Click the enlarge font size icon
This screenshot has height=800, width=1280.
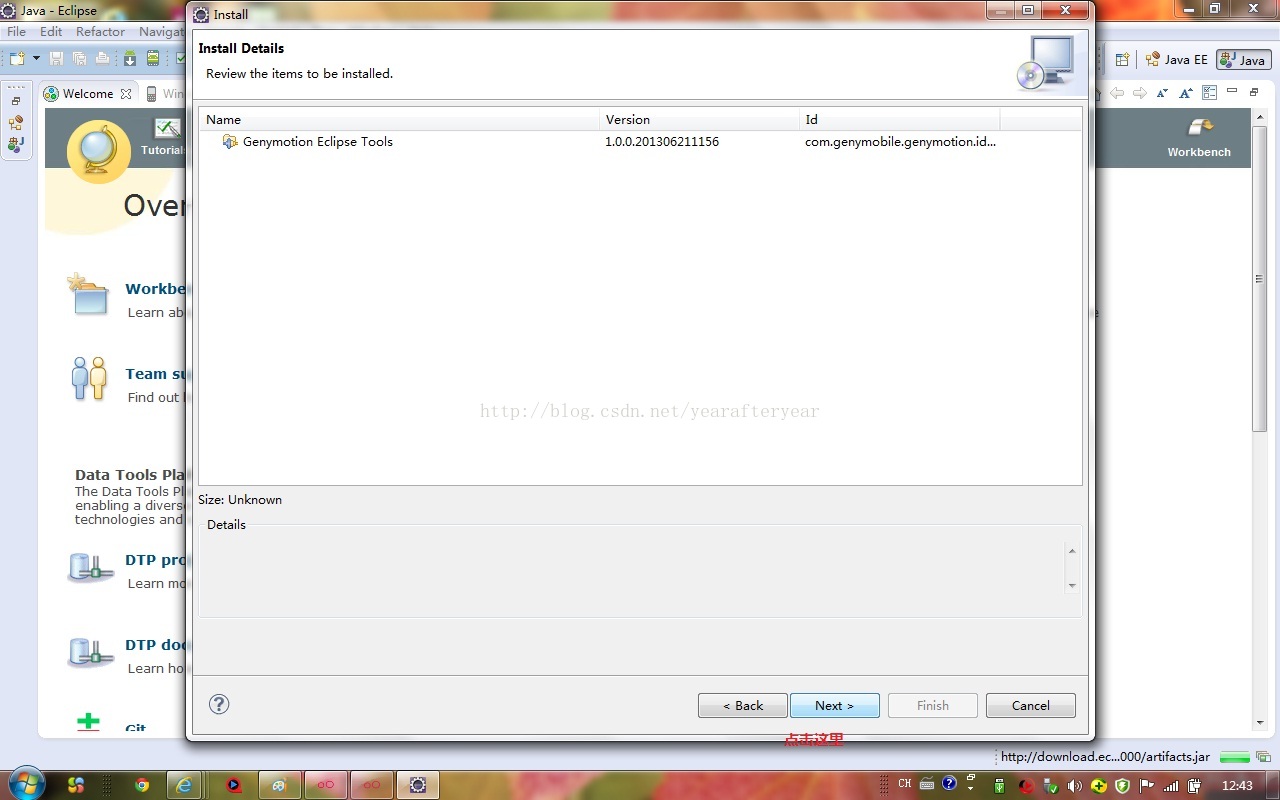click(x=1186, y=93)
